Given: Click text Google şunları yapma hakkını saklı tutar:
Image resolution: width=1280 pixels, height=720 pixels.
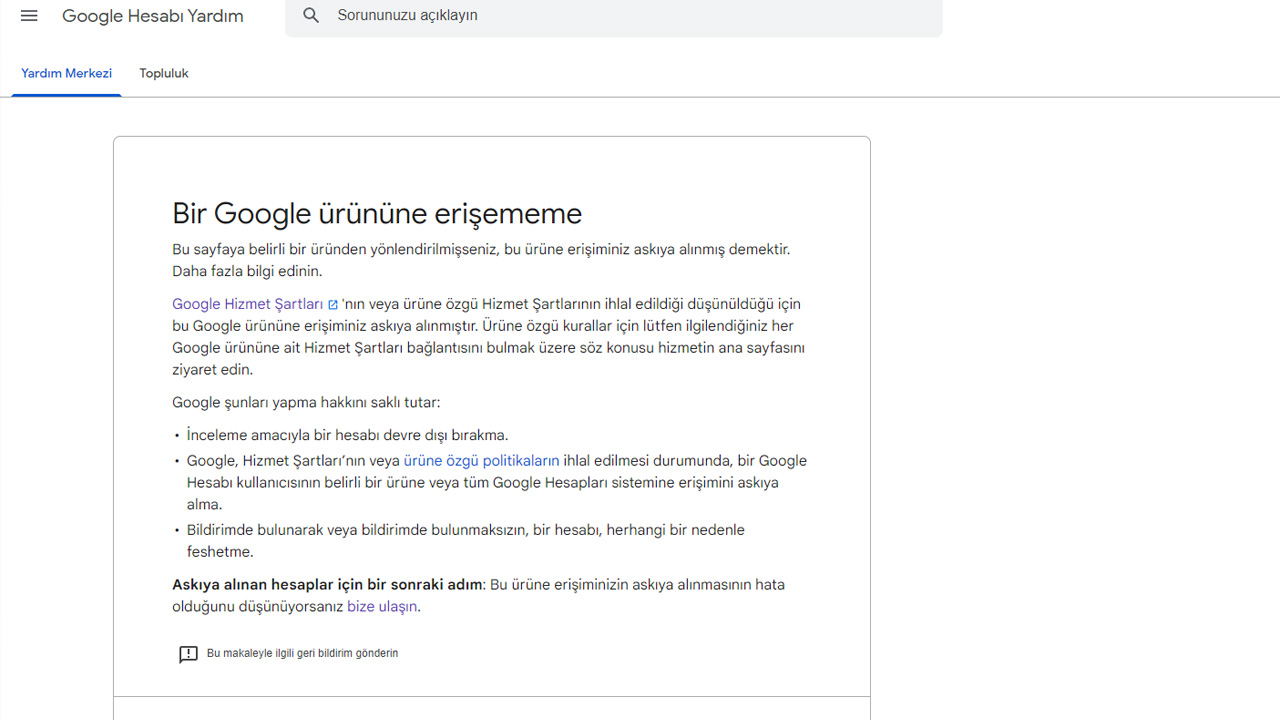Looking at the screenshot, I should [x=306, y=403].
